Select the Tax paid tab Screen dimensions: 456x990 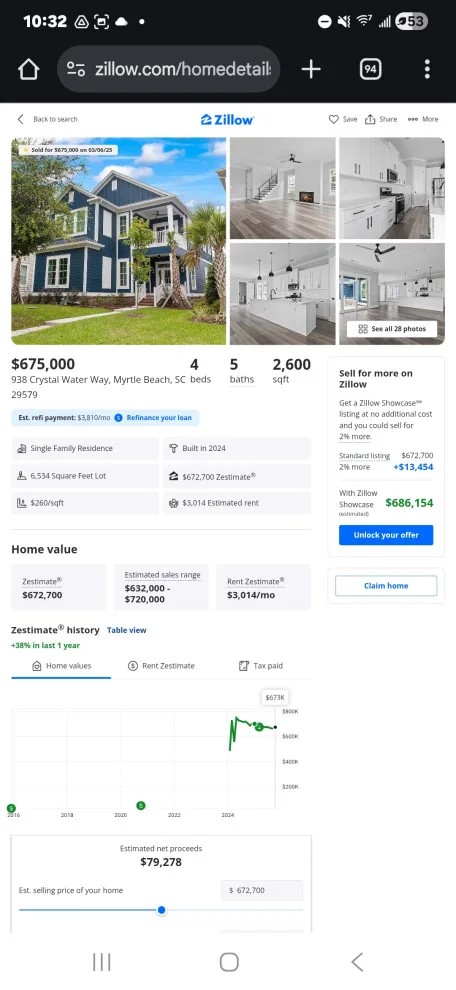click(261, 665)
